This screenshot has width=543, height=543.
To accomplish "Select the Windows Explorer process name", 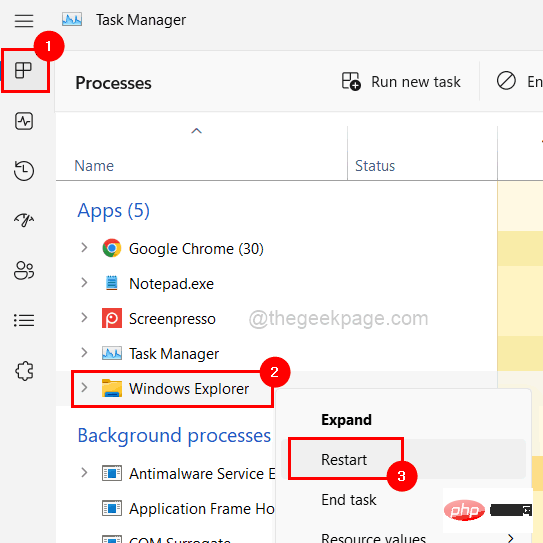I will click(189, 389).
